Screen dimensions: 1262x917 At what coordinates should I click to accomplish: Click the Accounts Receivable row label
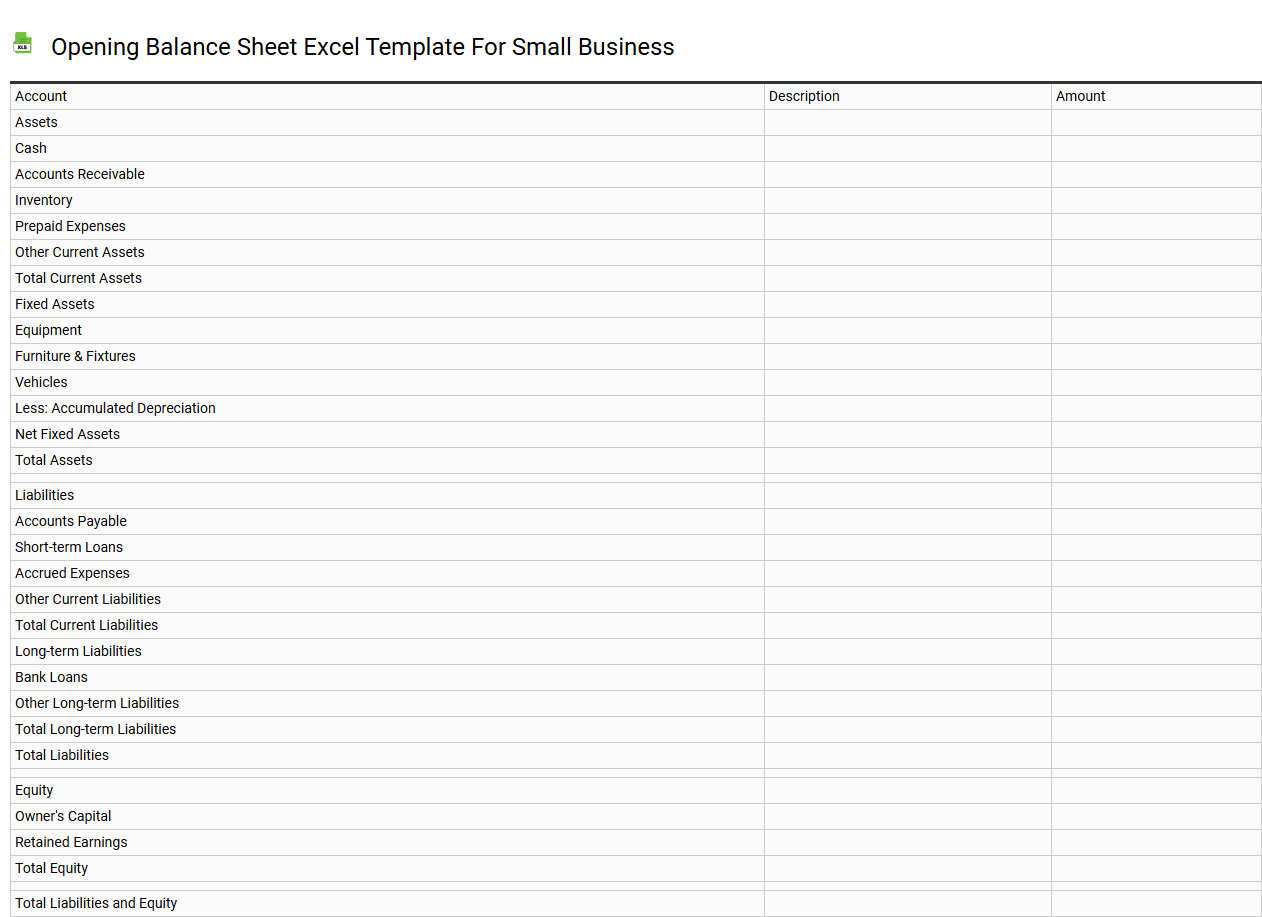(80, 174)
